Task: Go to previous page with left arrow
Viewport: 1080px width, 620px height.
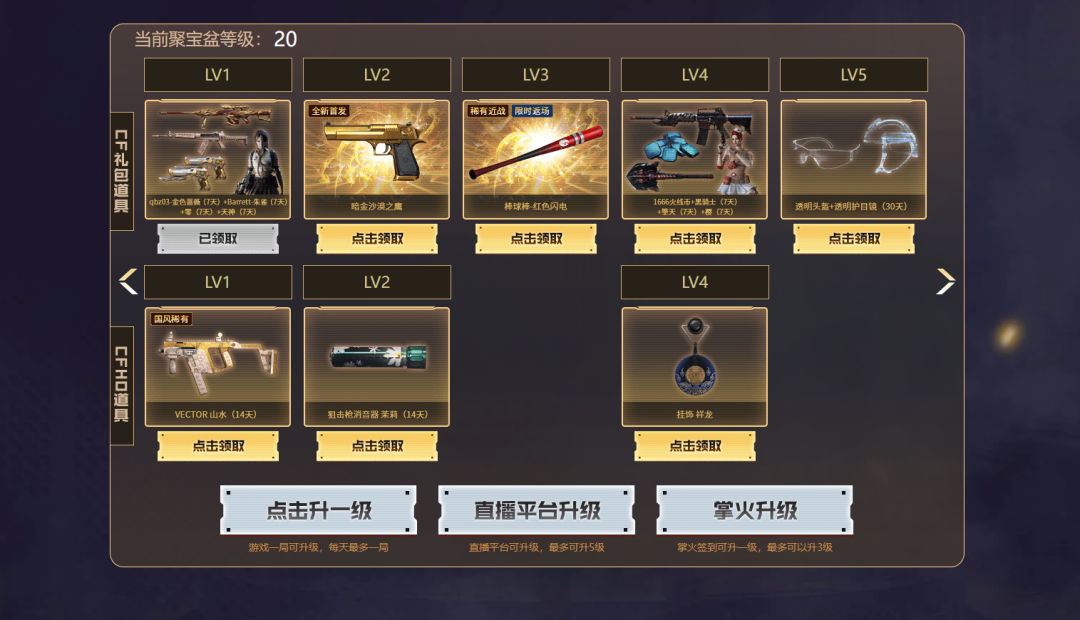Action: pos(128,281)
